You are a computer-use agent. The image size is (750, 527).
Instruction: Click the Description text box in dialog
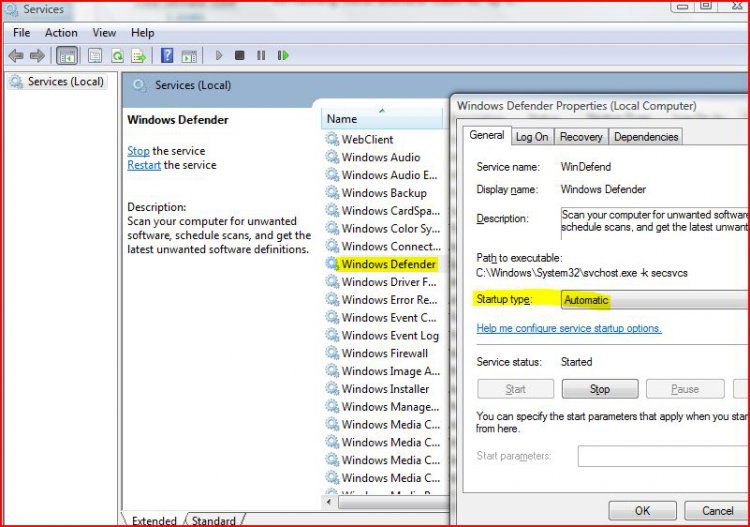(655, 222)
